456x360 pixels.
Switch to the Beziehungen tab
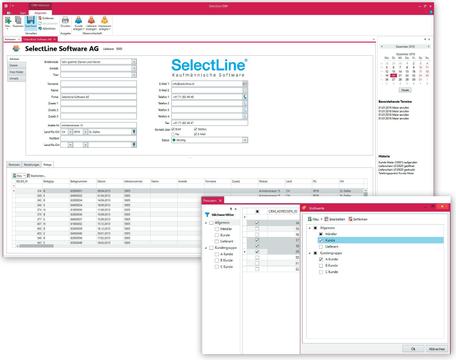click(32, 165)
